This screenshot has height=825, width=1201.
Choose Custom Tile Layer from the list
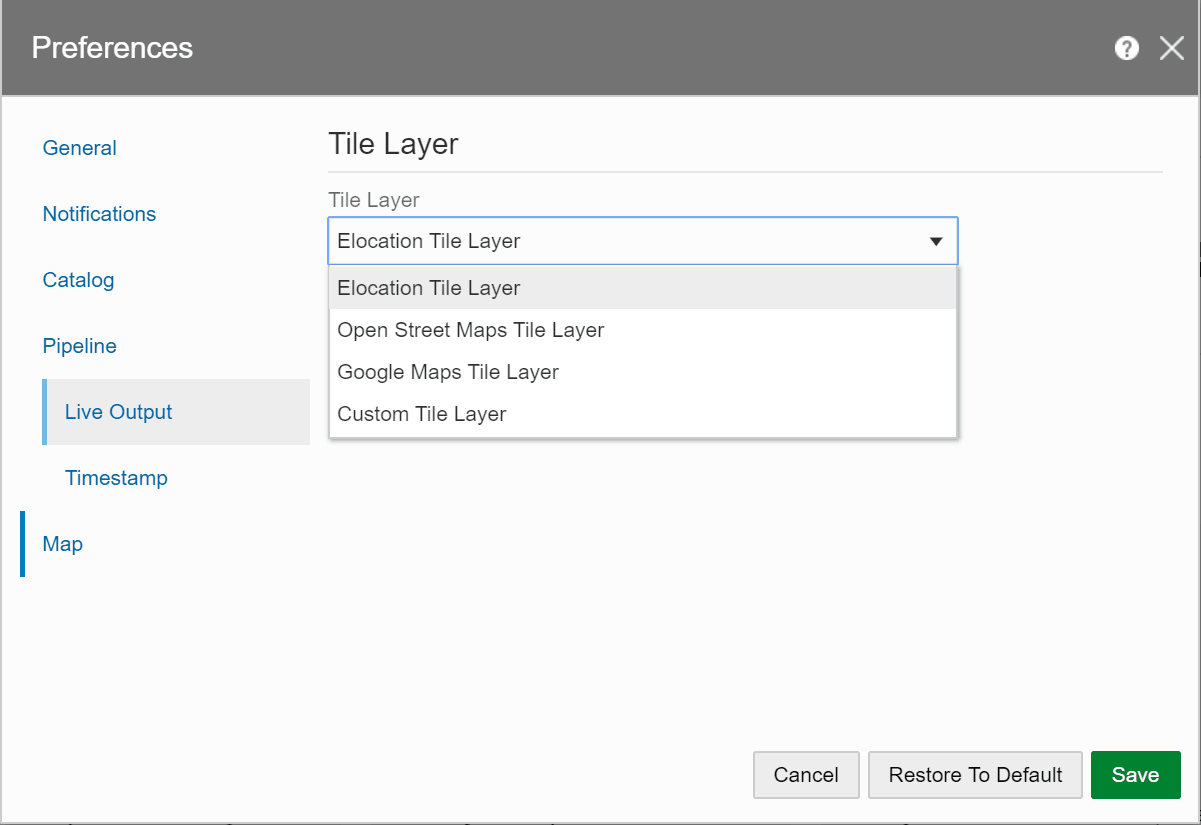(422, 413)
